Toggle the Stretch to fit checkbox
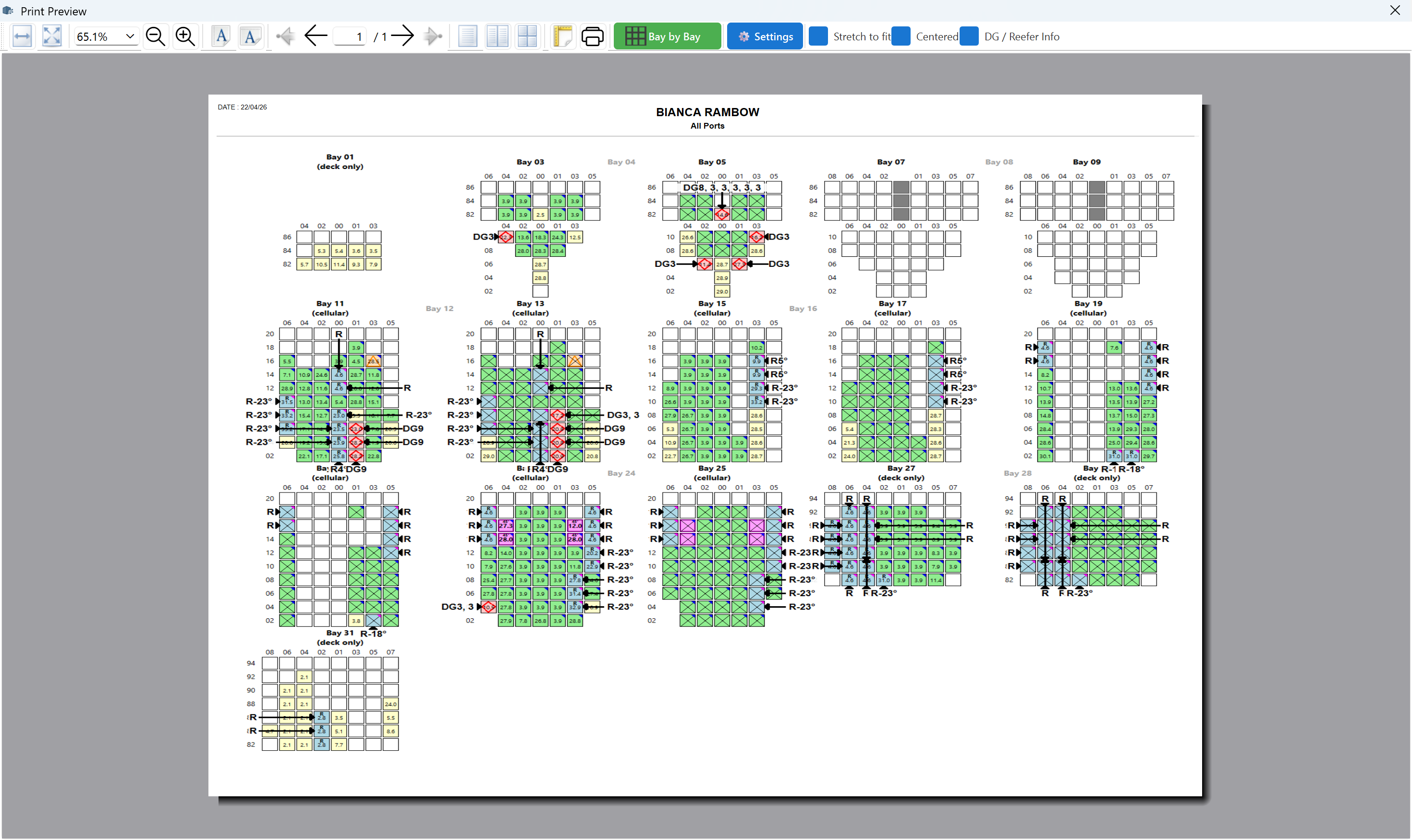Viewport: 1412px width, 840px height. pos(818,36)
